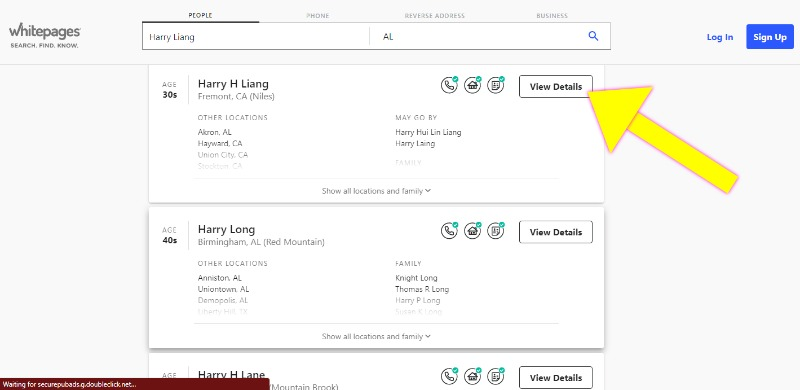Screen dimensions: 800x390
Task: Click the Birmingham, AL (Red Mountain) location text
Action: [x=261, y=242]
